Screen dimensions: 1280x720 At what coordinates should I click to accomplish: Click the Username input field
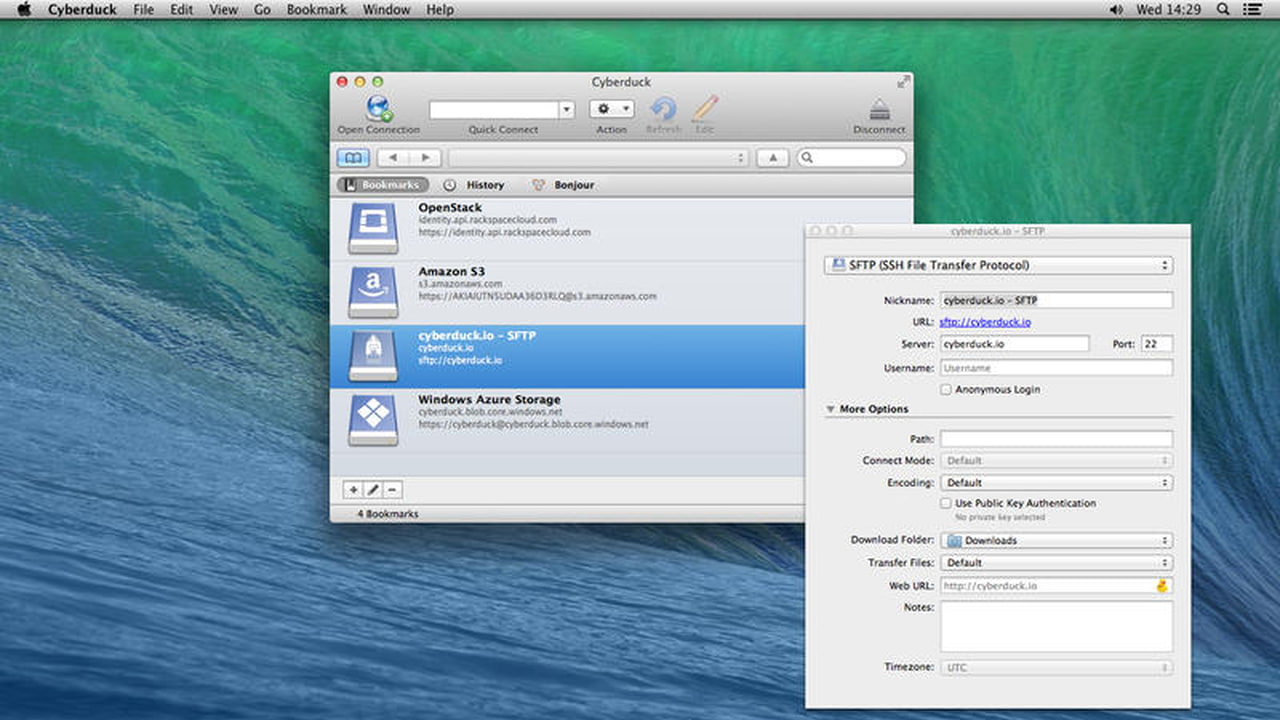tap(1056, 368)
